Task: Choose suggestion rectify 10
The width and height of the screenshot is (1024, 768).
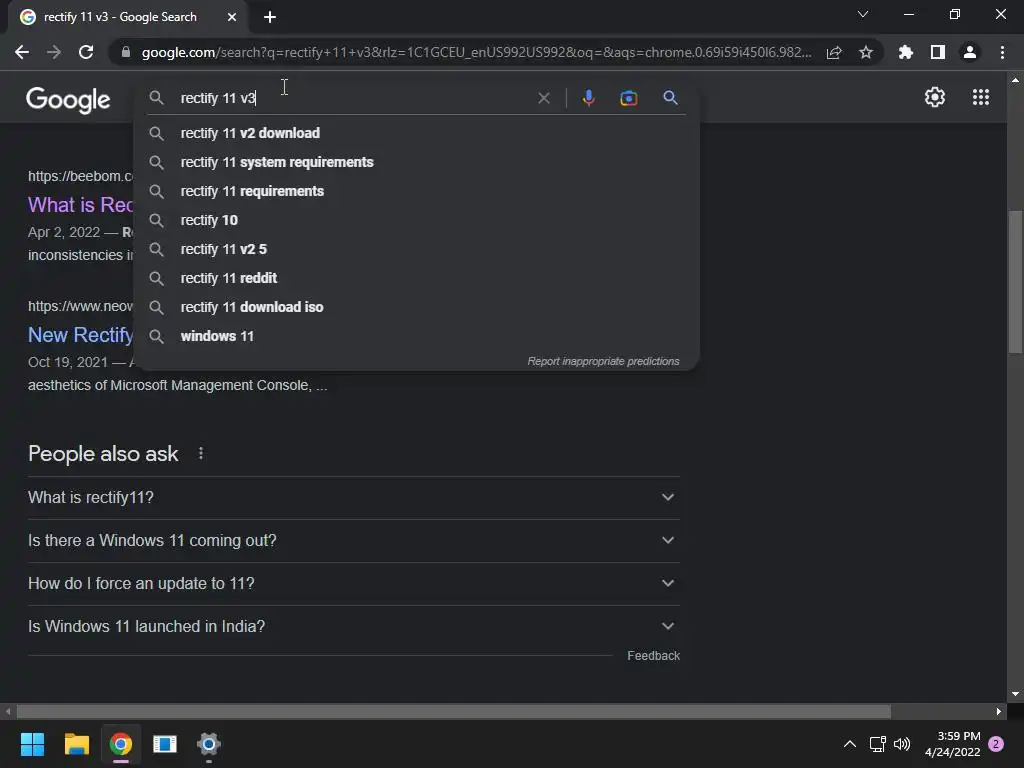Action: coord(417,220)
